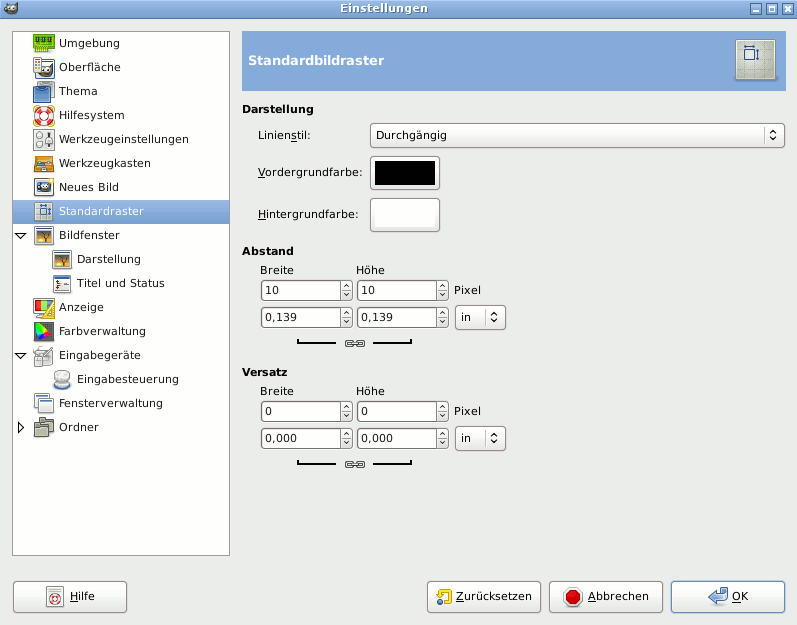Click the Titel und Status icon
797x625 pixels.
tap(62, 284)
